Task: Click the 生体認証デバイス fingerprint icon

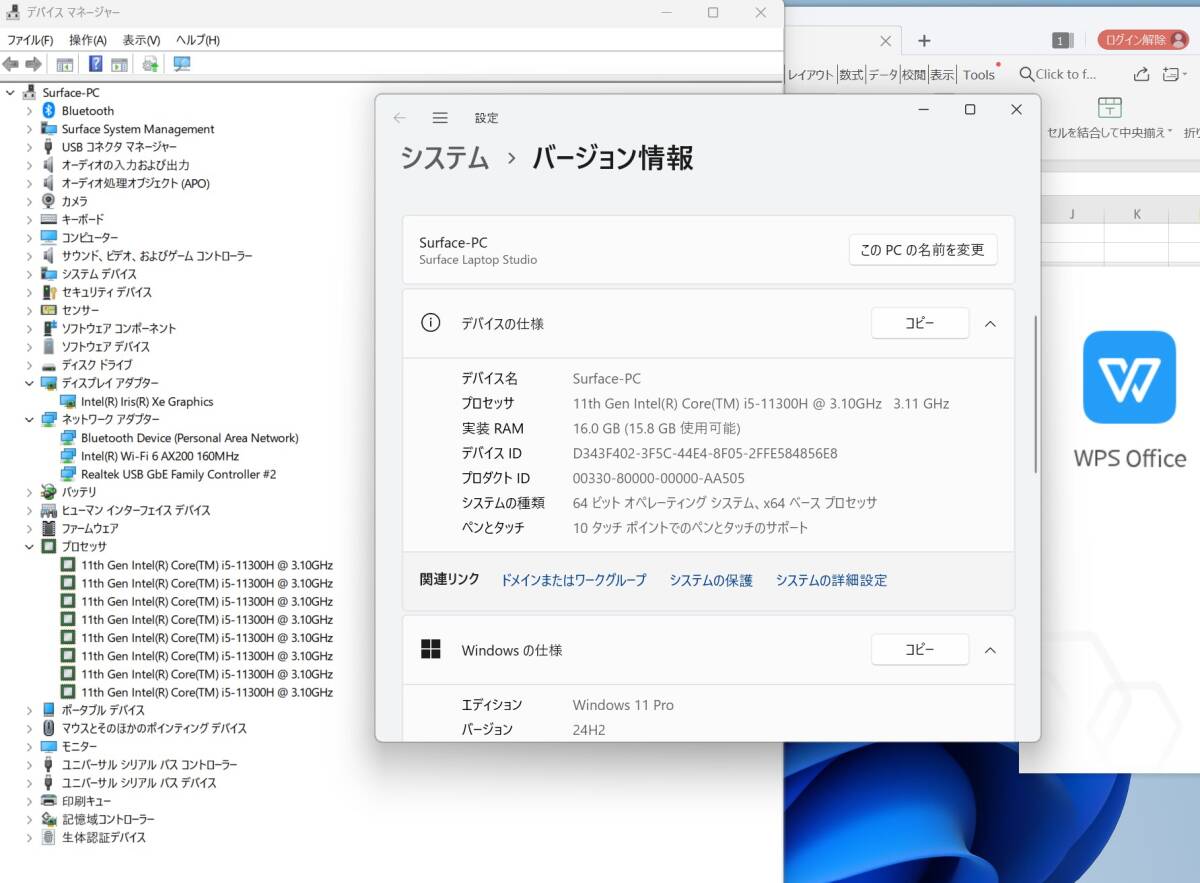Action: click(x=49, y=837)
